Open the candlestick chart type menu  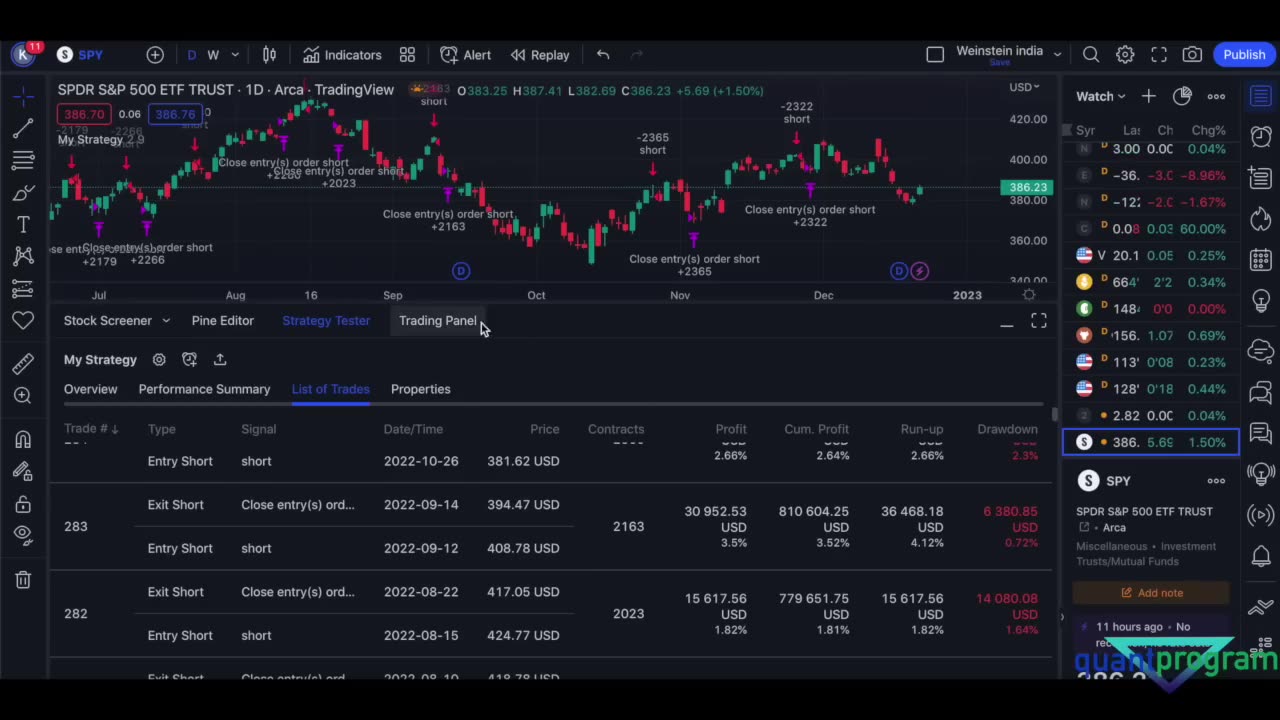(269, 55)
